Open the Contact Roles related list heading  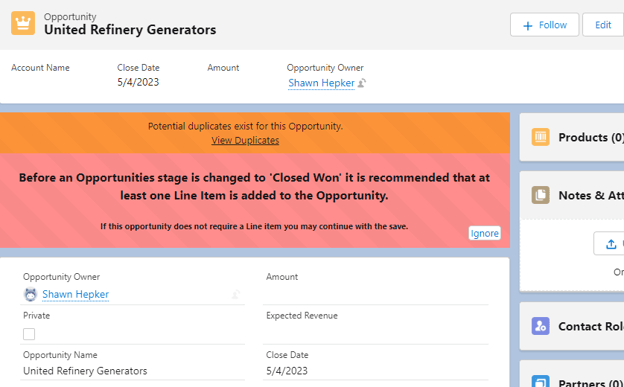point(591,326)
